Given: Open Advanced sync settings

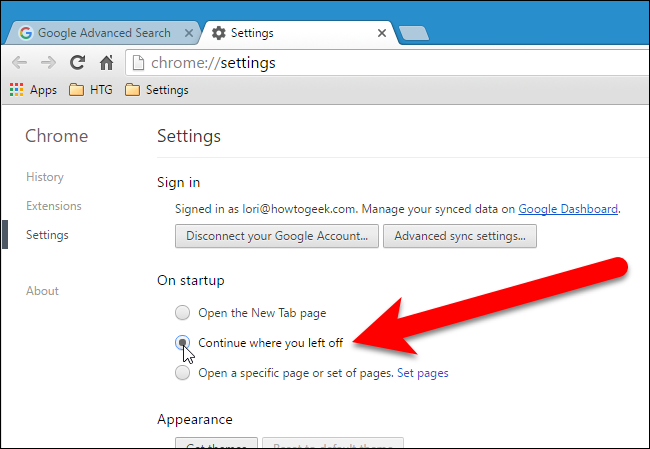Looking at the screenshot, I should (x=461, y=237).
